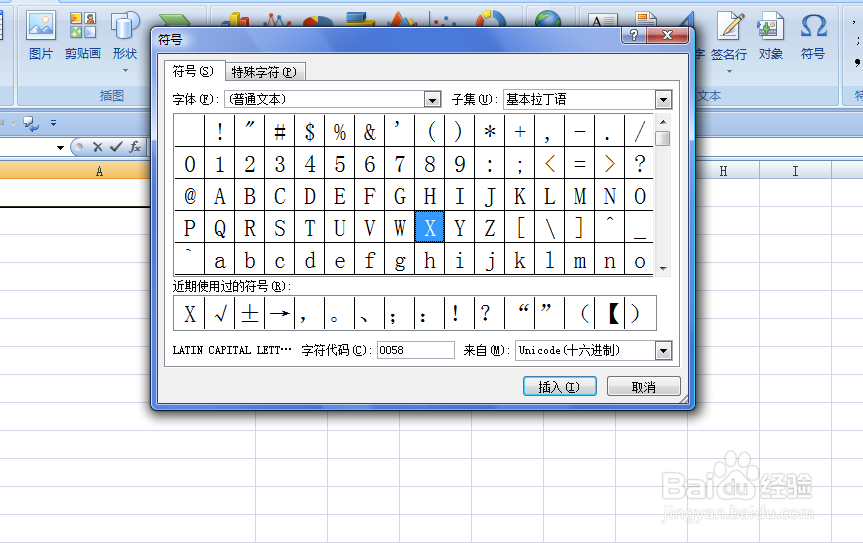Image resolution: width=863 pixels, height=543 pixels.
Task: Click the 取消 button
Action: (643, 387)
